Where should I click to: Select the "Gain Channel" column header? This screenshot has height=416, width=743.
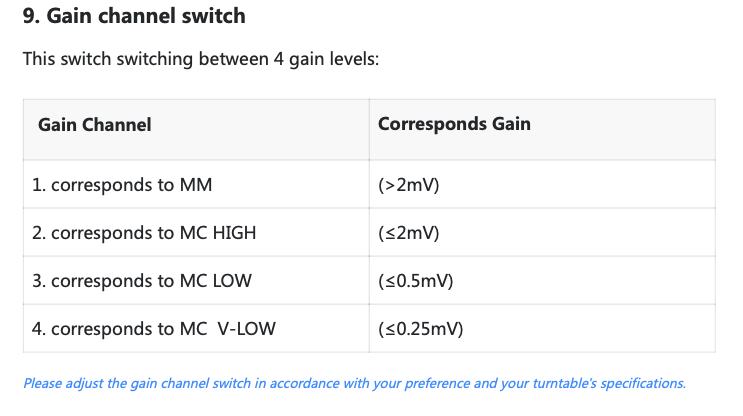[x=95, y=125]
